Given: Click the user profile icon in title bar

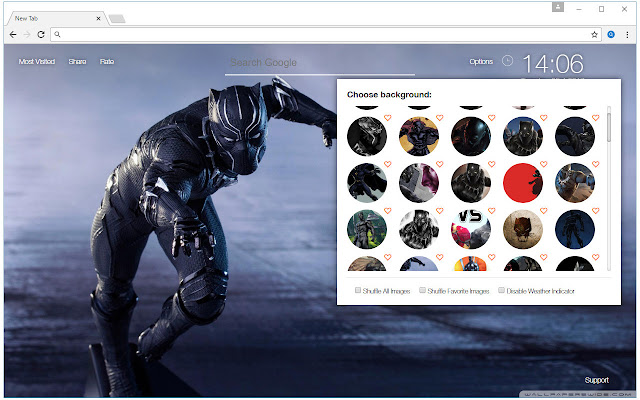Looking at the screenshot, I should pos(558,7).
